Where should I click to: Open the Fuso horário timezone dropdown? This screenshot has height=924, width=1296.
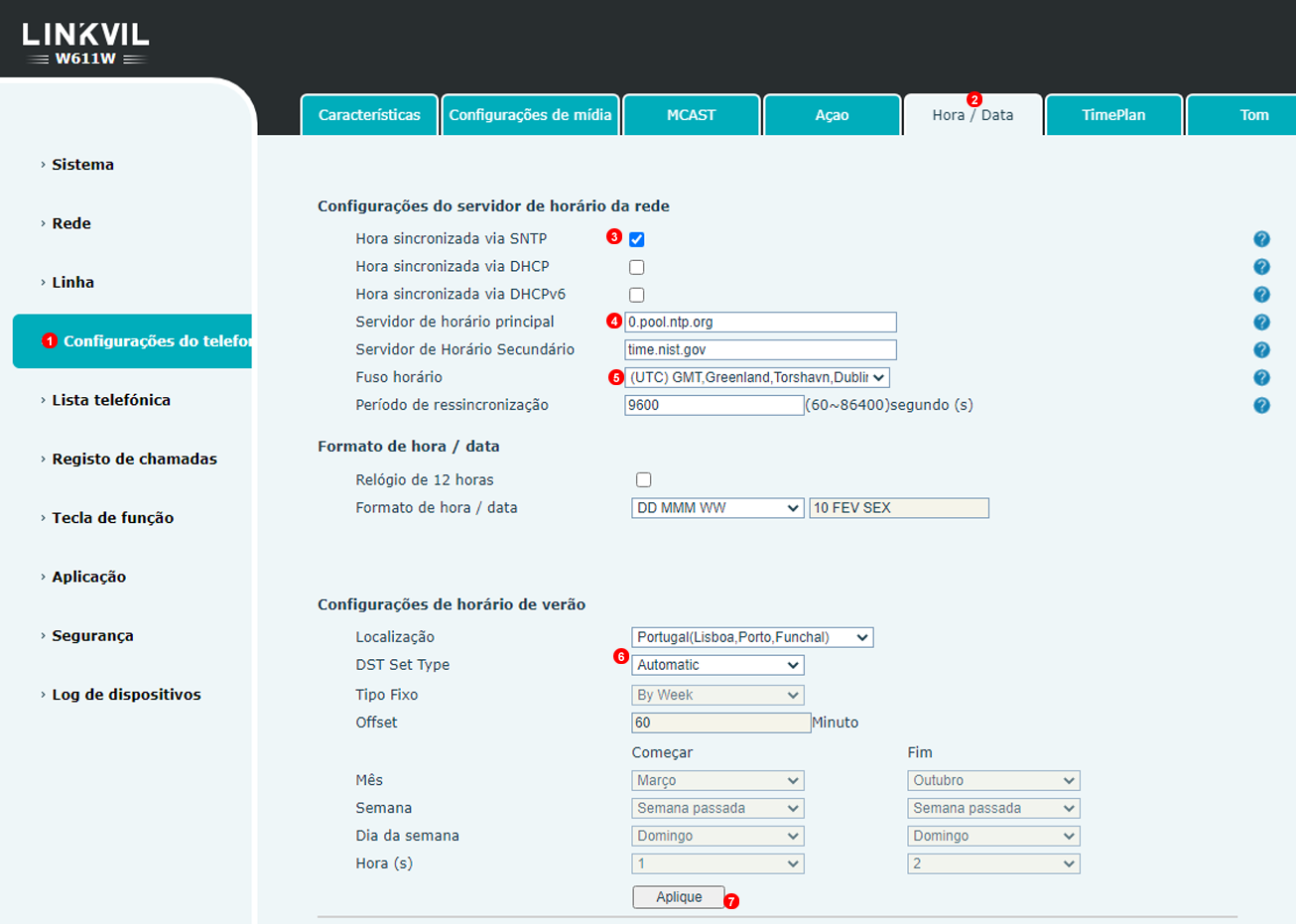click(x=757, y=378)
